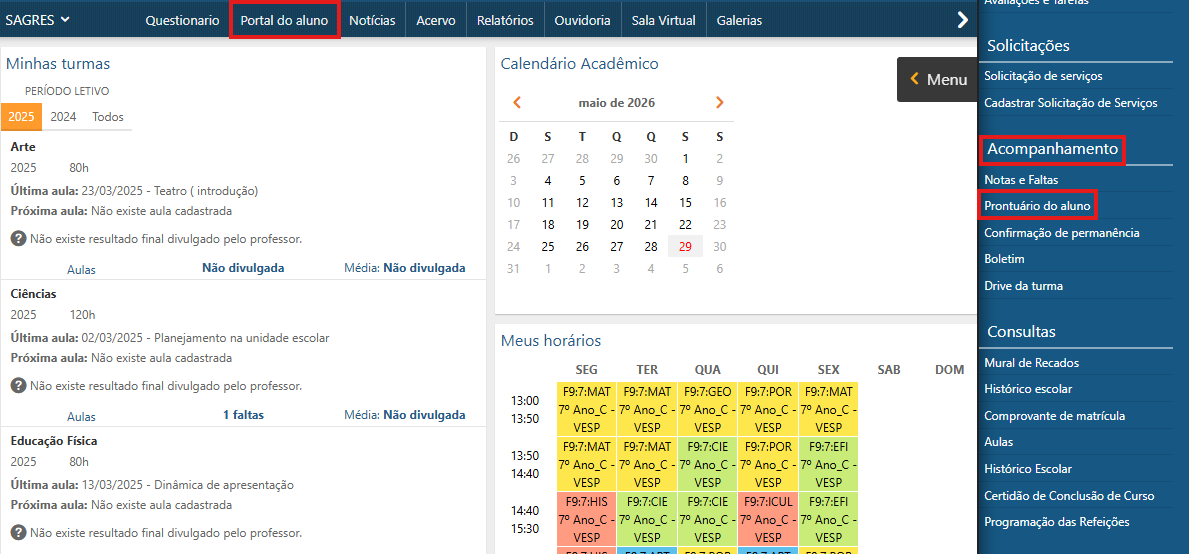Go to previous month in calendar

point(517,102)
